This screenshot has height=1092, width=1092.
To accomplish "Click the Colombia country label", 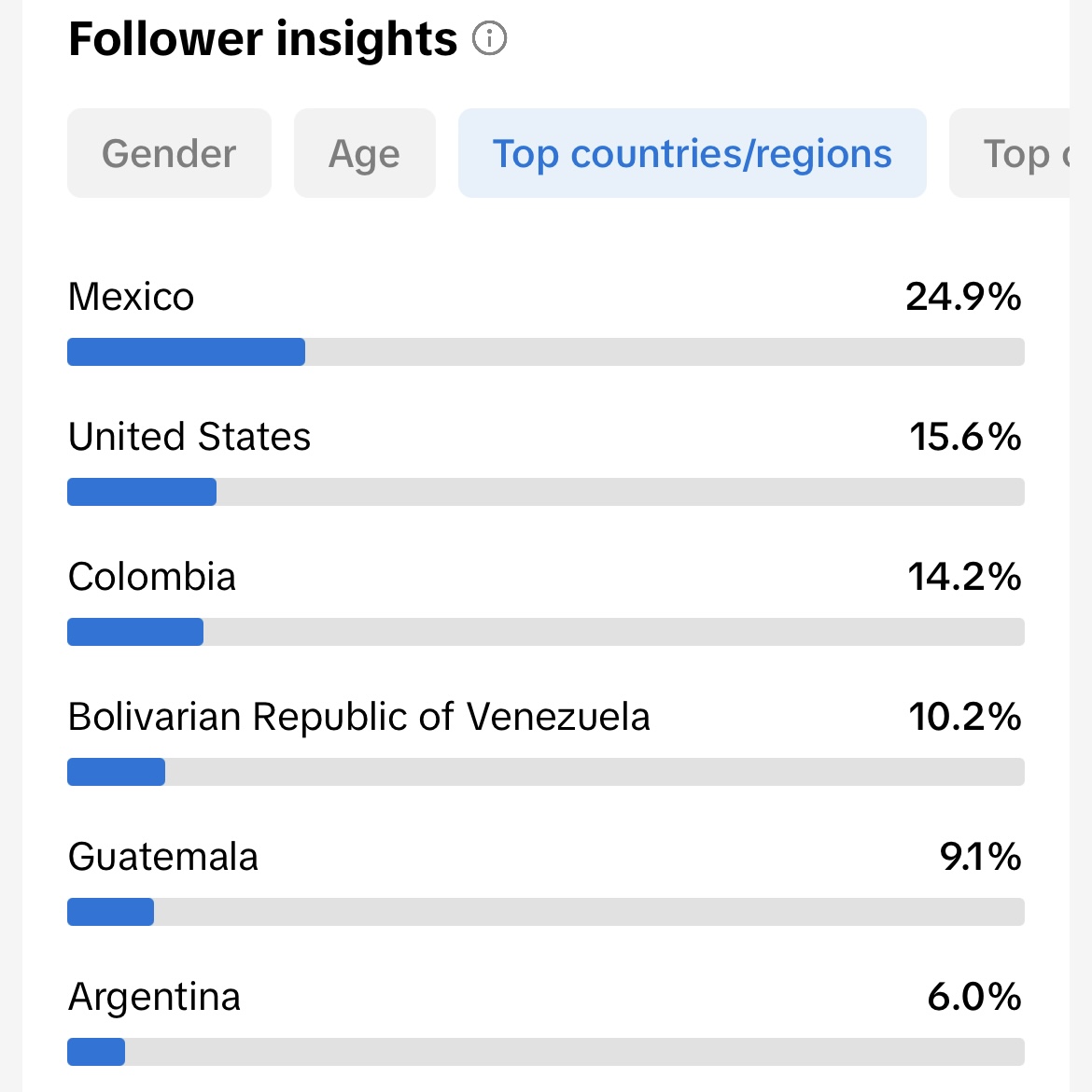I will point(152,577).
